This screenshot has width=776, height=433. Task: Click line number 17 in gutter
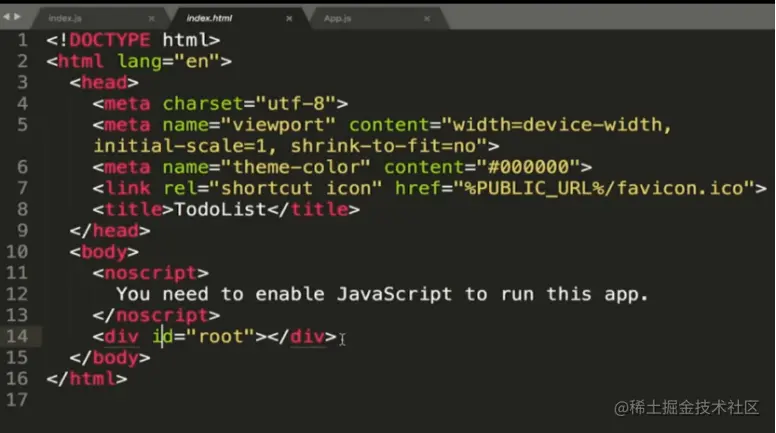pyautogui.click(x=17, y=400)
